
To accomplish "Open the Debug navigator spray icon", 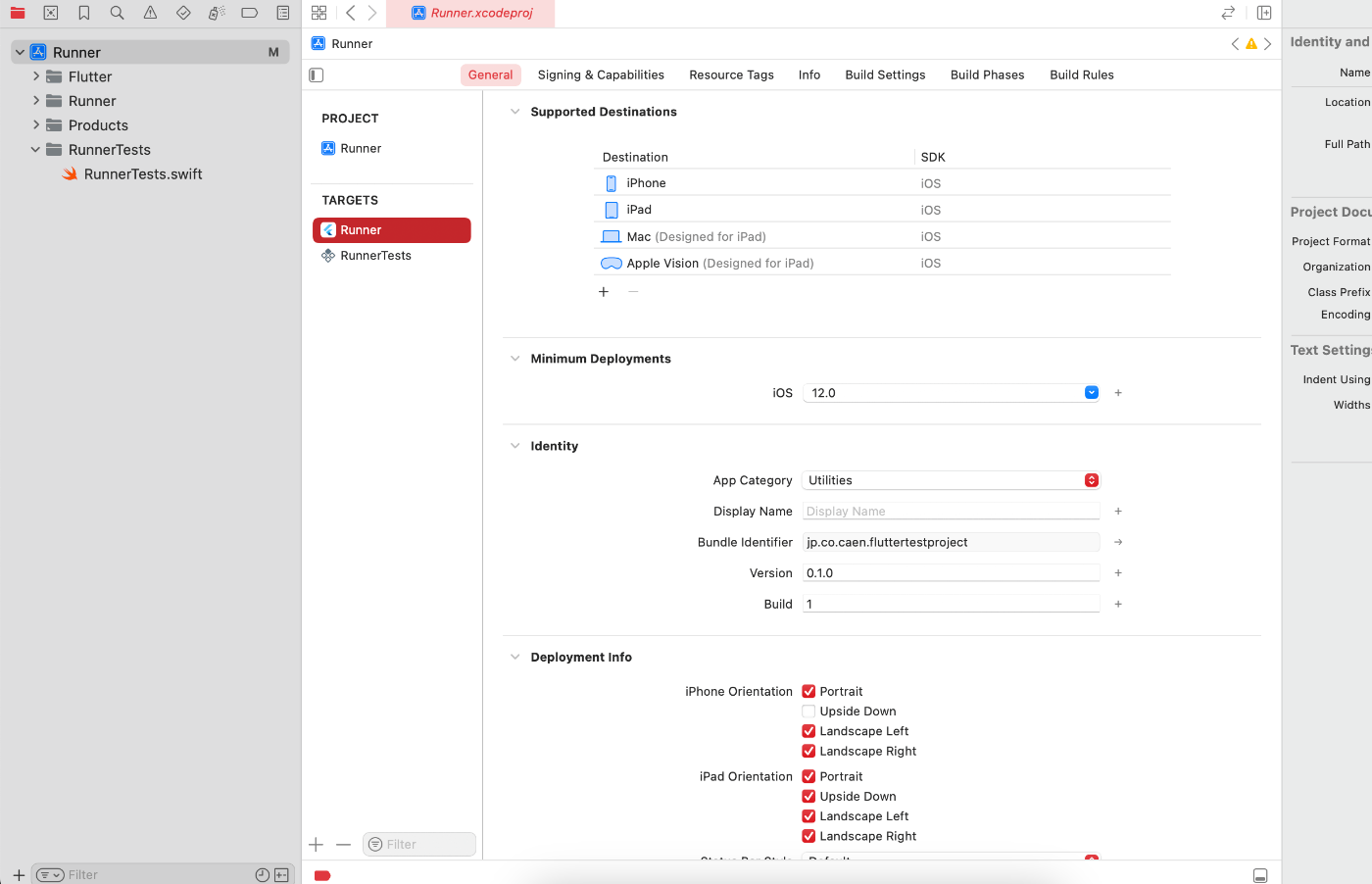I will [x=217, y=13].
